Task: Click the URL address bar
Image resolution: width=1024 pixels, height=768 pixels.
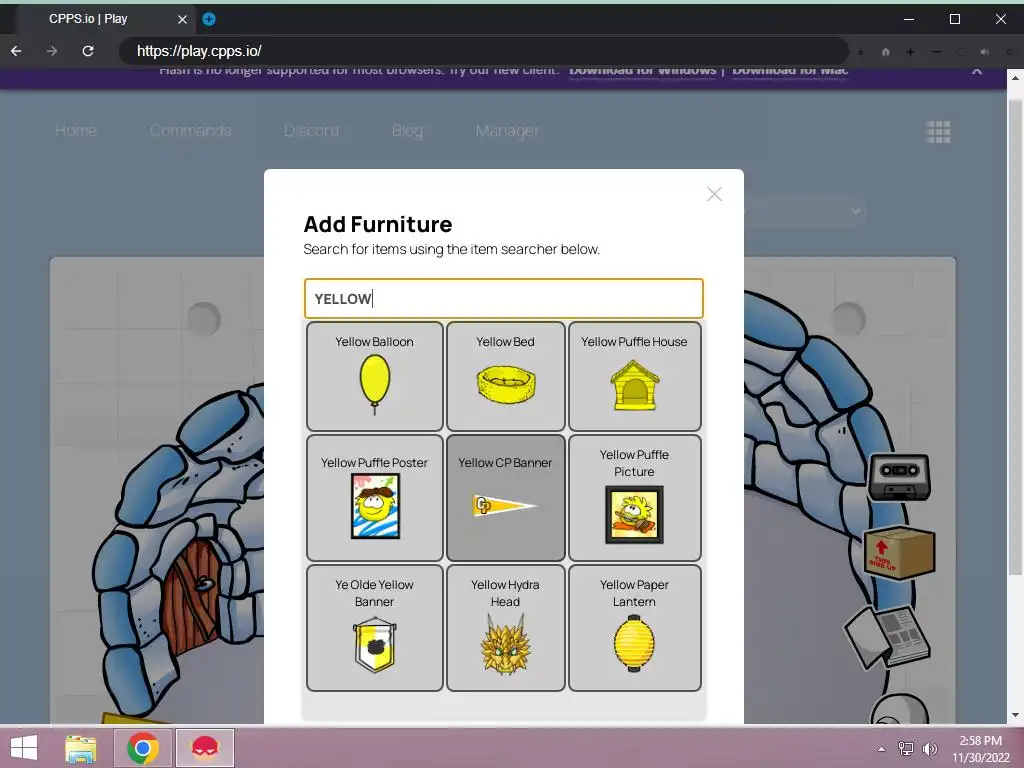Action: click(x=483, y=51)
